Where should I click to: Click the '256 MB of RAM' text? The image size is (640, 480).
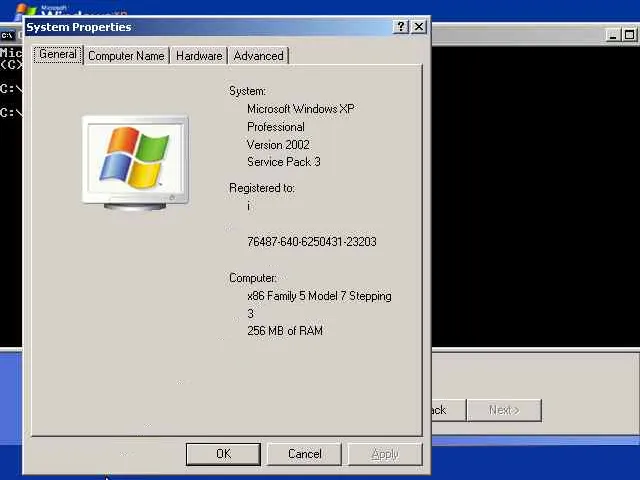tap(285, 331)
